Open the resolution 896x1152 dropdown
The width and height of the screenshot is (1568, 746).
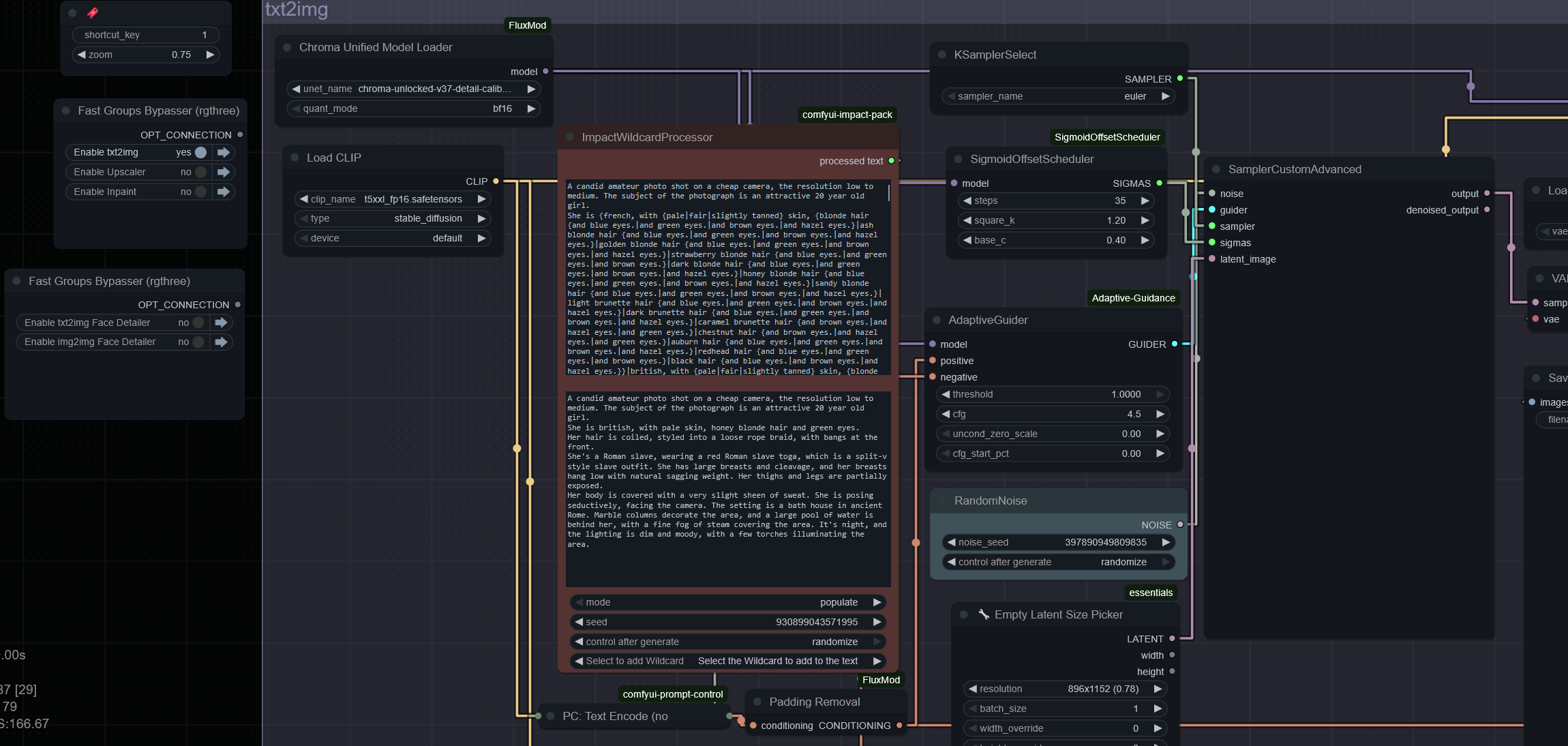click(x=1064, y=689)
